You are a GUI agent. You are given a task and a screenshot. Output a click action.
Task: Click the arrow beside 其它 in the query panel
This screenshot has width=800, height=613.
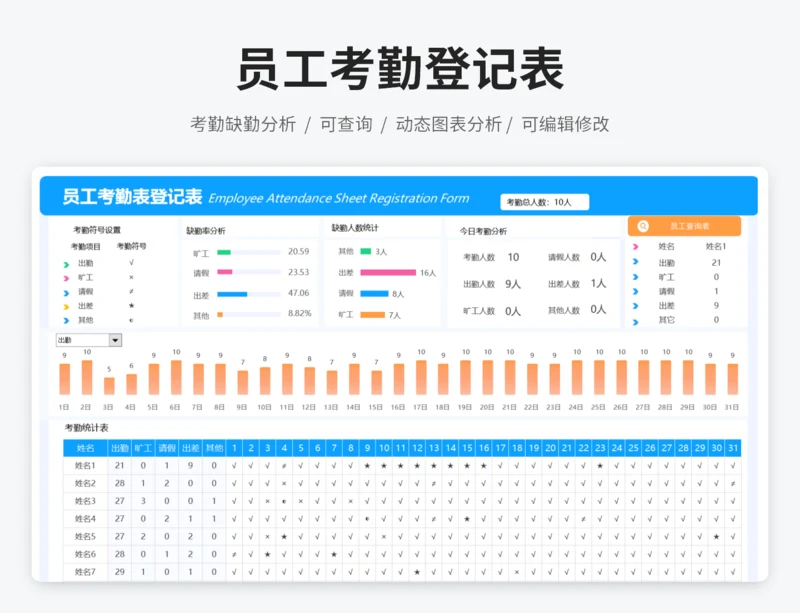636,322
